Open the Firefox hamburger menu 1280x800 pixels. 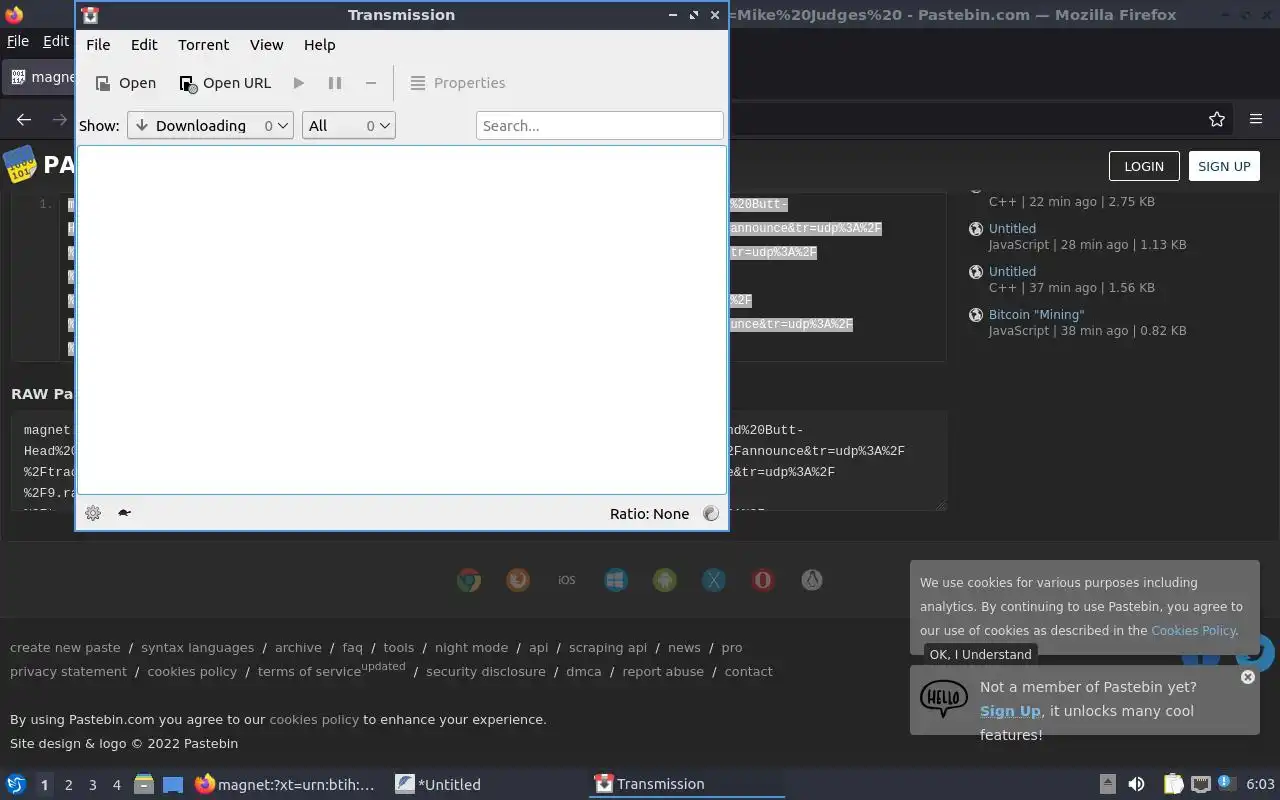click(x=1256, y=119)
